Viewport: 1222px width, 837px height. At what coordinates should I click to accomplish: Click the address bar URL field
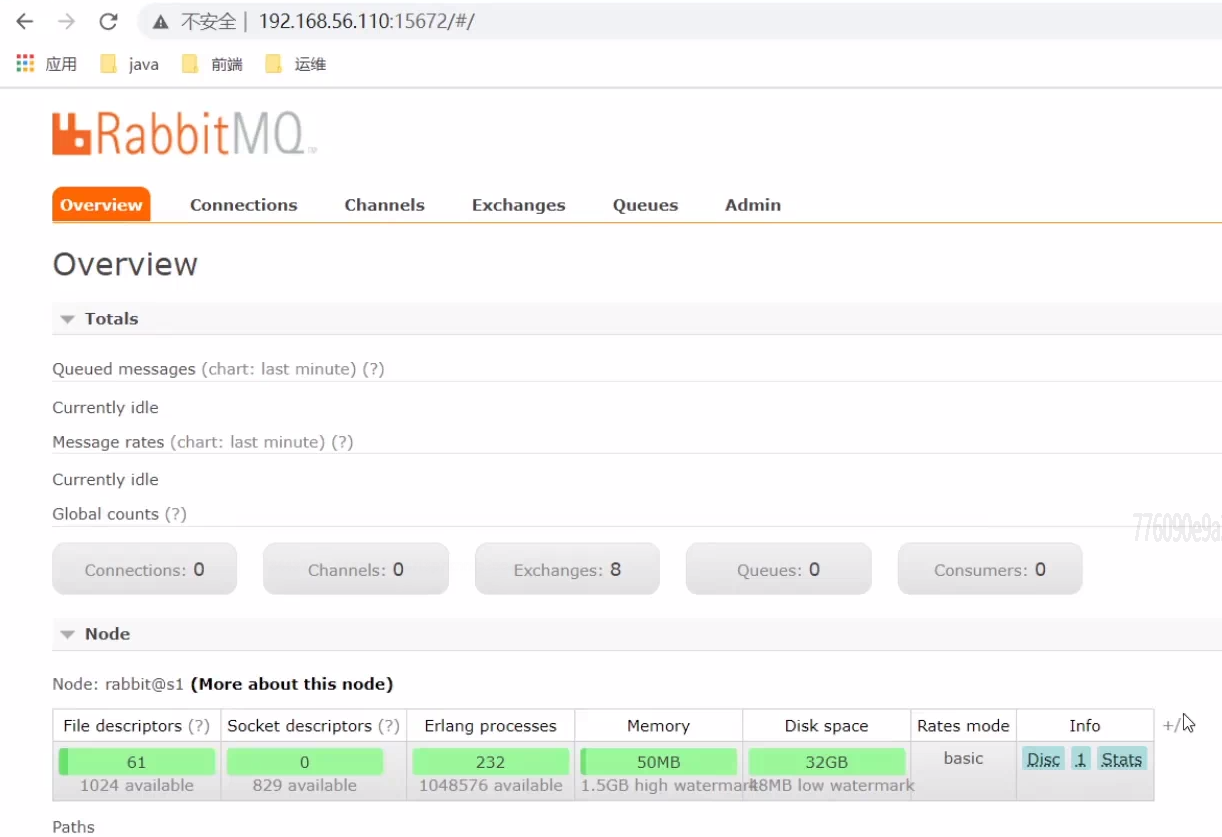680,21
